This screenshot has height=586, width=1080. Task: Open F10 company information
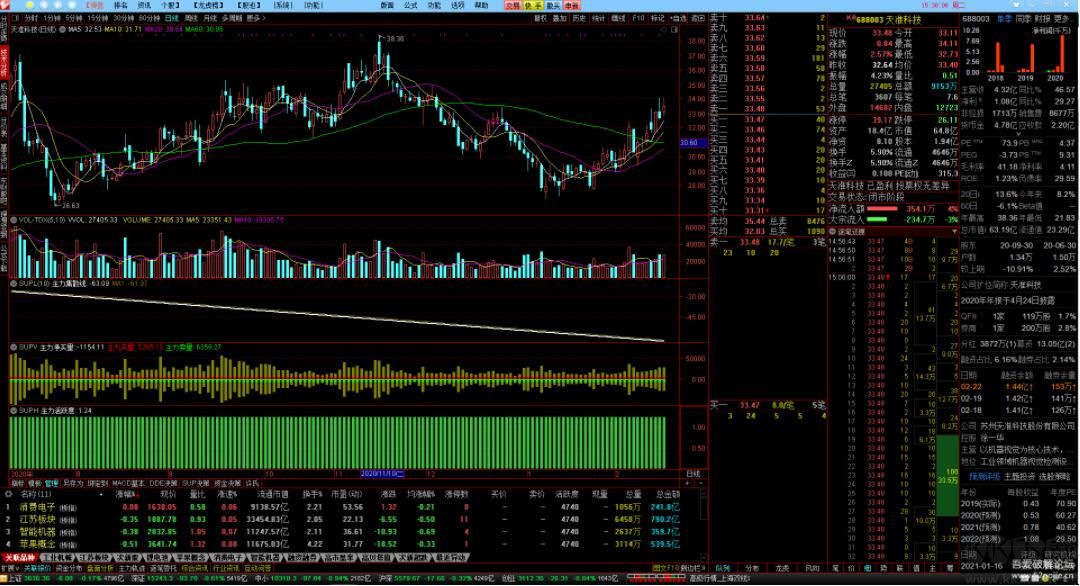coord(638,19)
